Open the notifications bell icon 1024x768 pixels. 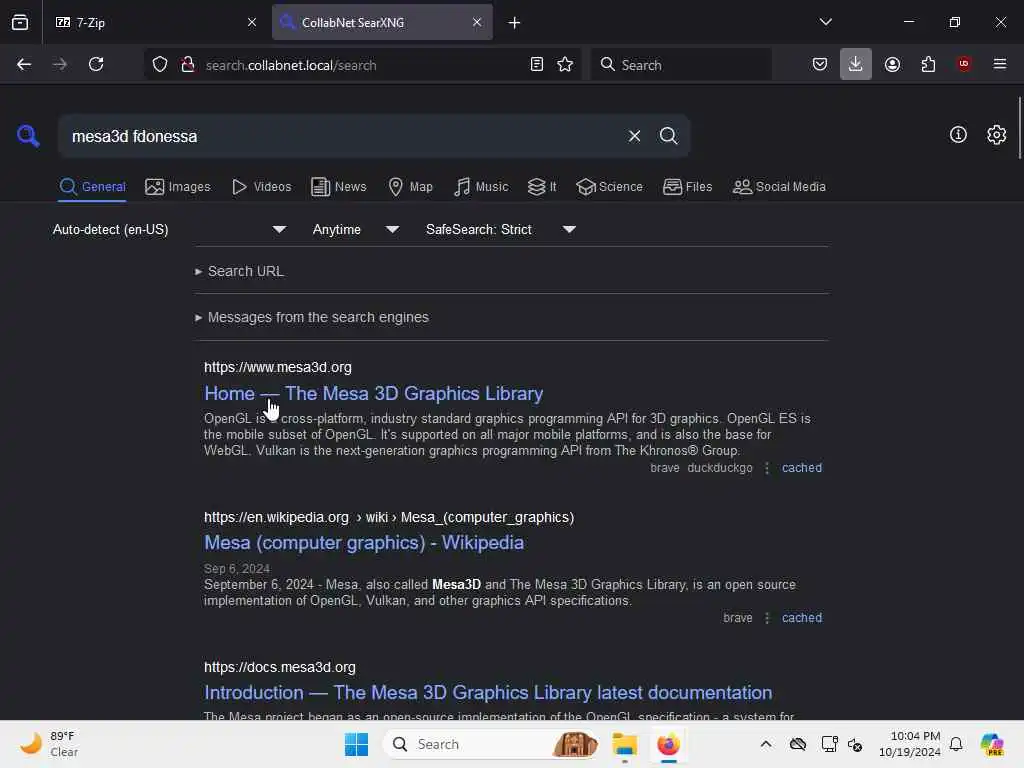[956, 744]
